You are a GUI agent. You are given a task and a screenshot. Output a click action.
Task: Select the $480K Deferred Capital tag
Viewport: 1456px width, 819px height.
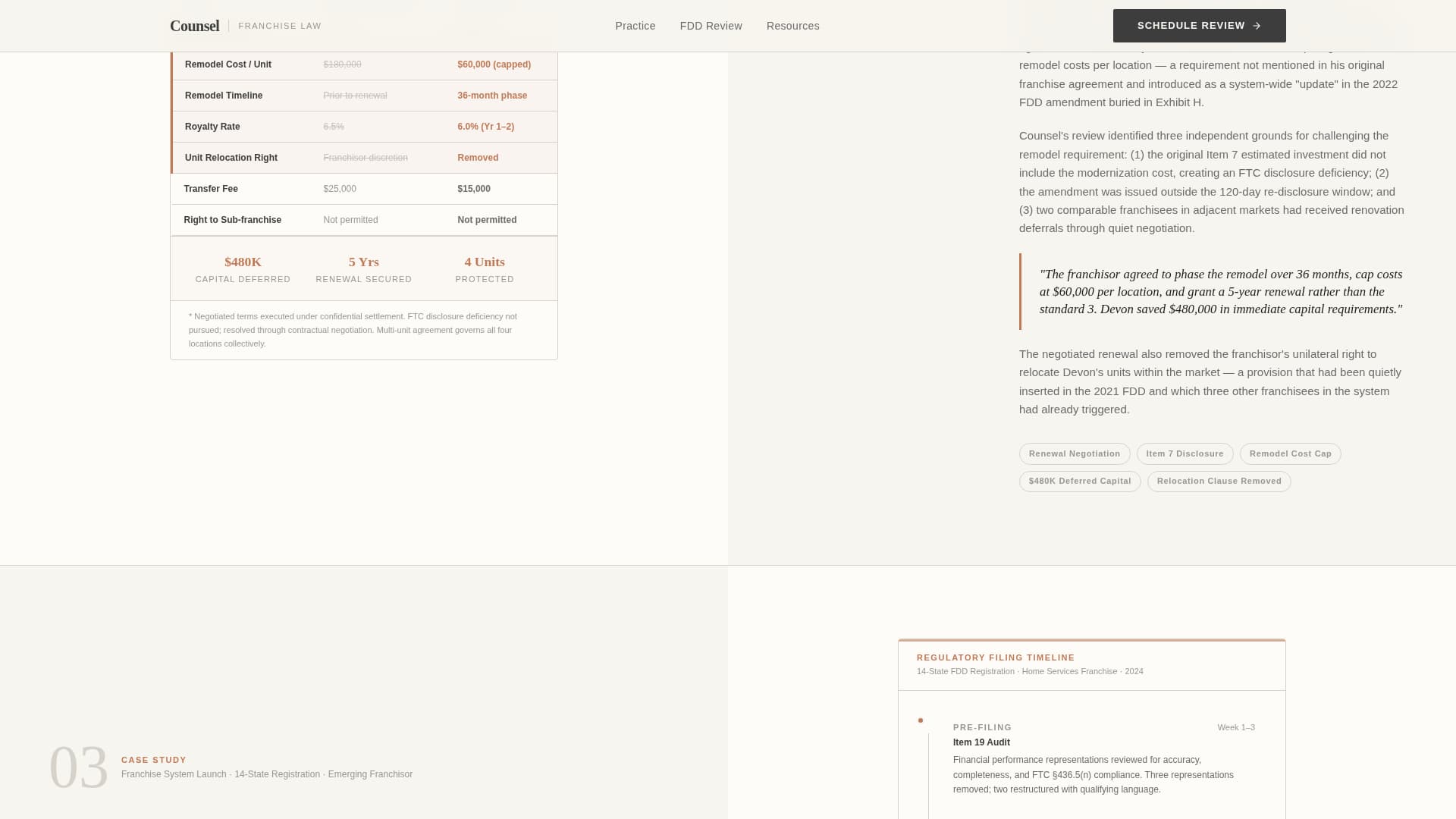(x=1079, y=481)
